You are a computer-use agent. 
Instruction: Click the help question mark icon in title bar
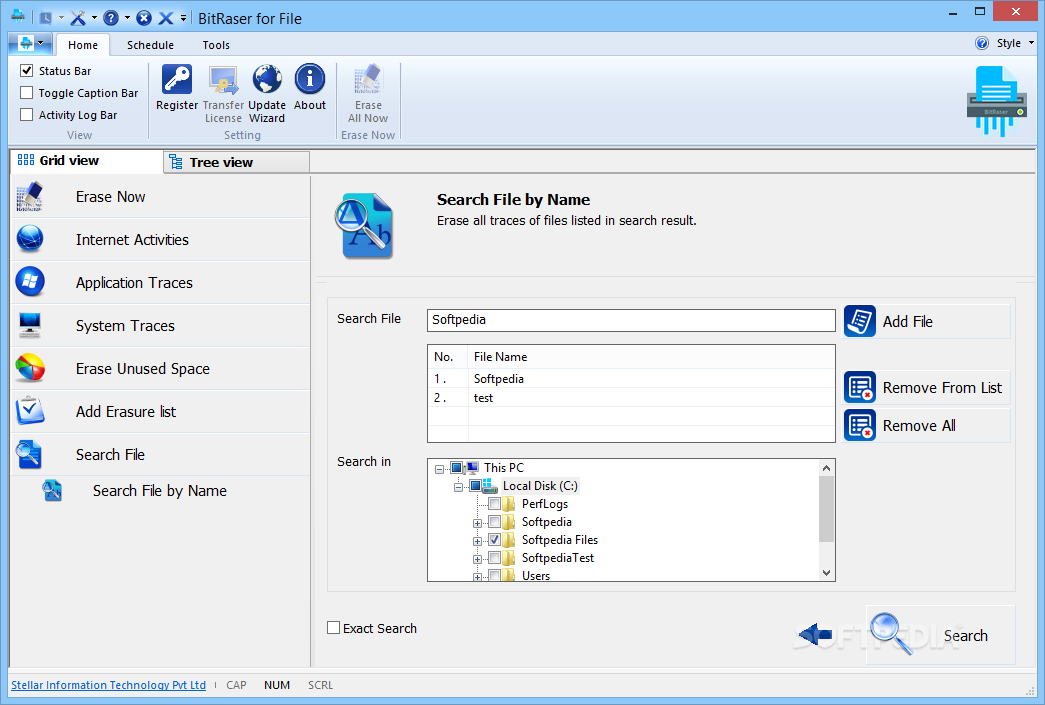[x=111, y=18]
